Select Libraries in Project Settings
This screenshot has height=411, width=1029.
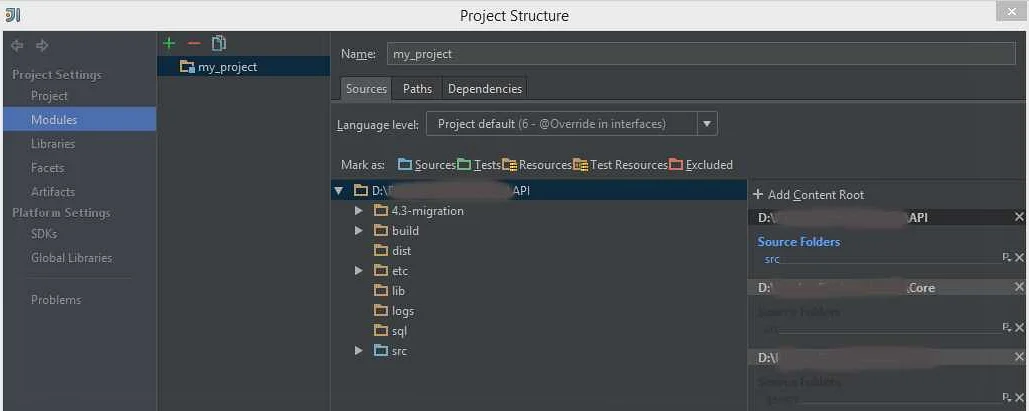click(53, 144)
